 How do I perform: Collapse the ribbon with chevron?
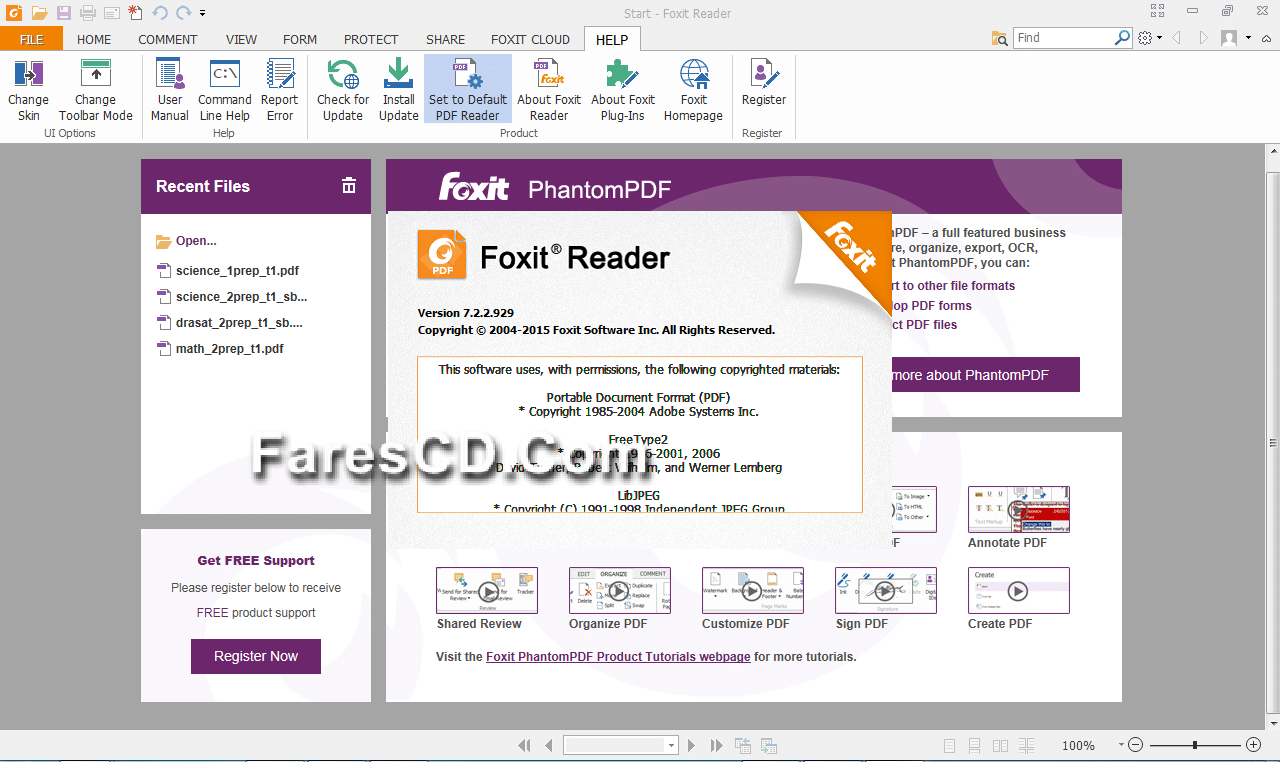tap(1267, 38)
